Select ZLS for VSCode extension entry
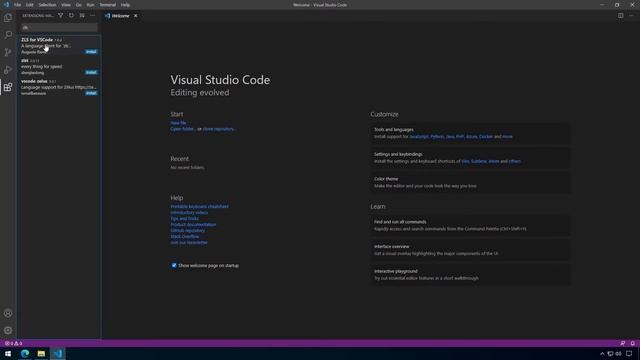Image resolution: width=640 pixels, height=360 pixels. pyautogui.click(x=59, y=45)
